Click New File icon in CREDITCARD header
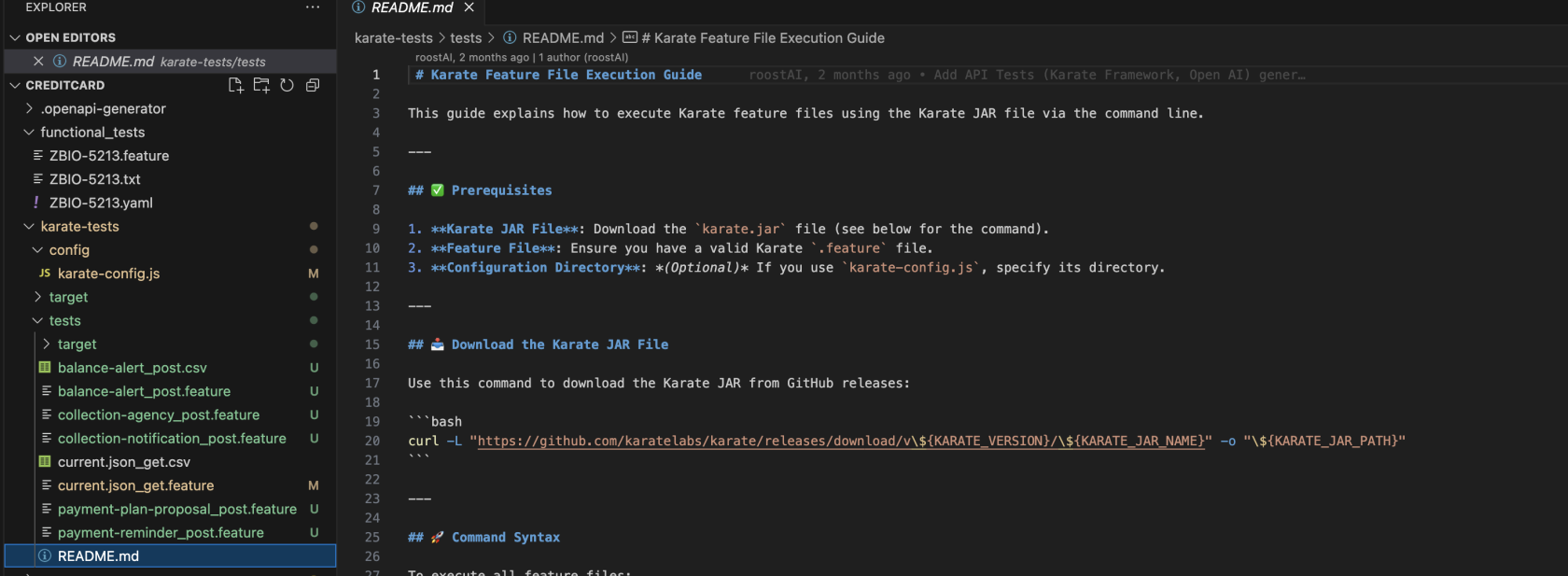The height and width of the screenshot is (576, 1568). click(x=235, y=85)
